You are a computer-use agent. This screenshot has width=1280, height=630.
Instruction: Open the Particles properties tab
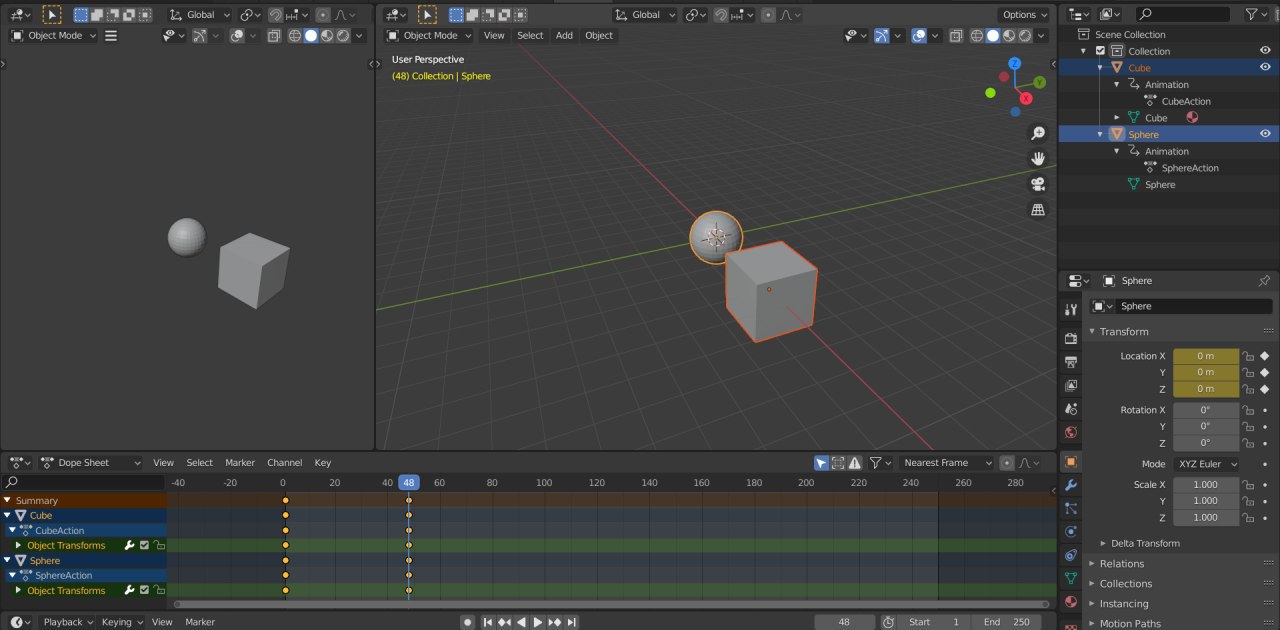click(x=1071, y=508)
